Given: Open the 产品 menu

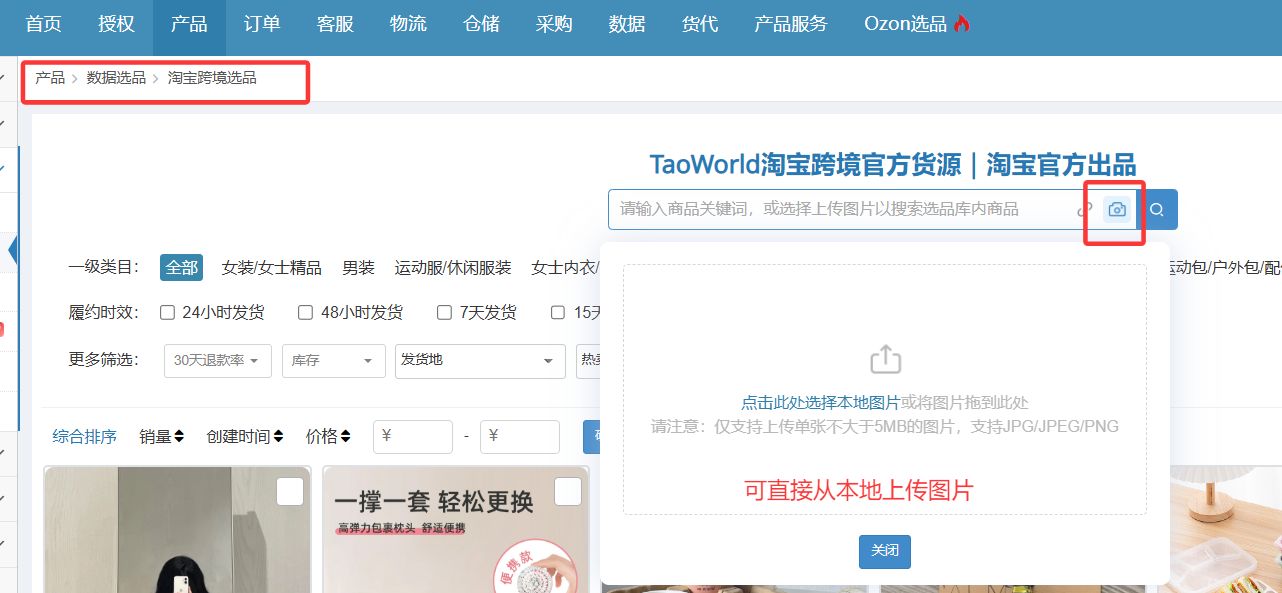Looking at the screenshot, I should pos(189,25).
